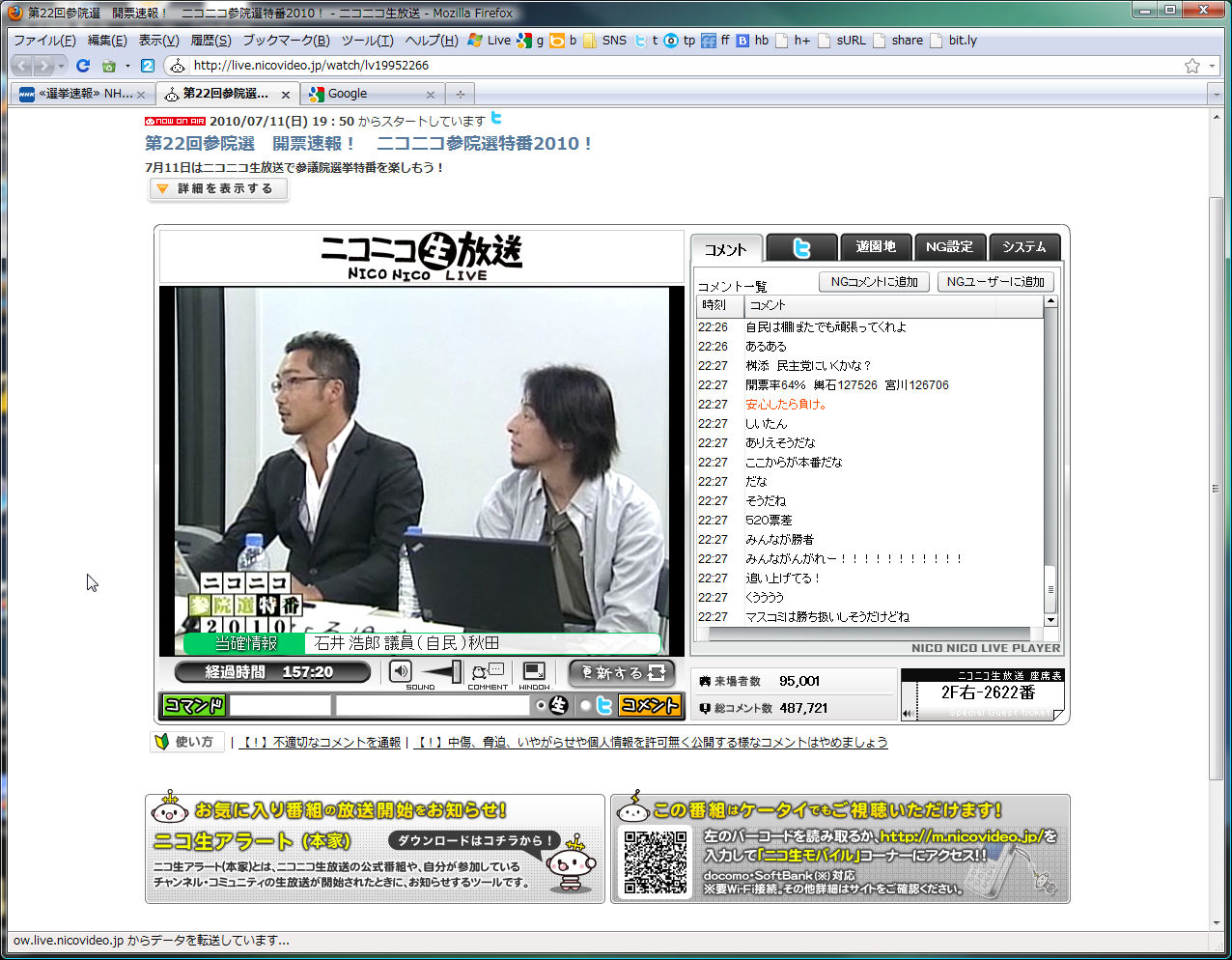Click the small speaker icon on seat ticket
This screenshot has height=960, width=1232.
pos(908,714)
